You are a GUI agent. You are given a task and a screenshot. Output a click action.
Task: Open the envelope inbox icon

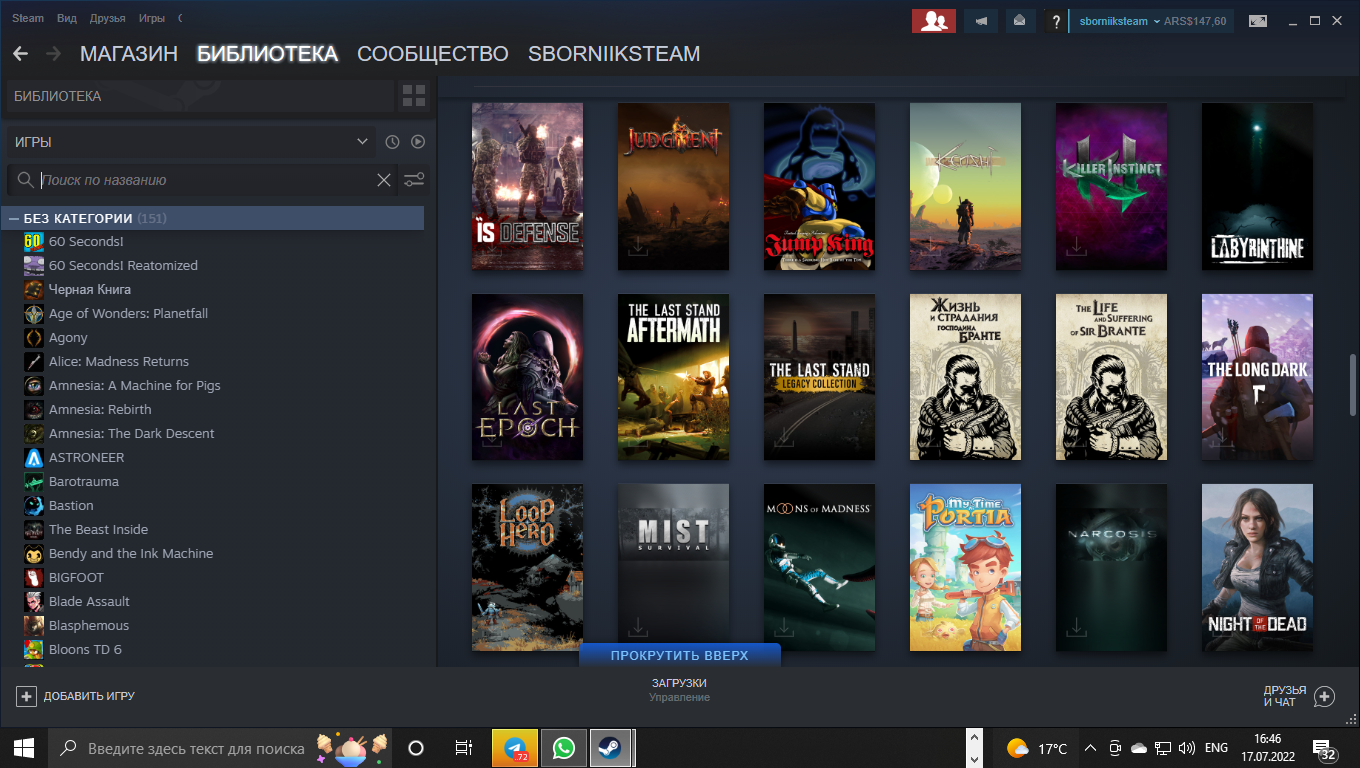(1019, 21)
